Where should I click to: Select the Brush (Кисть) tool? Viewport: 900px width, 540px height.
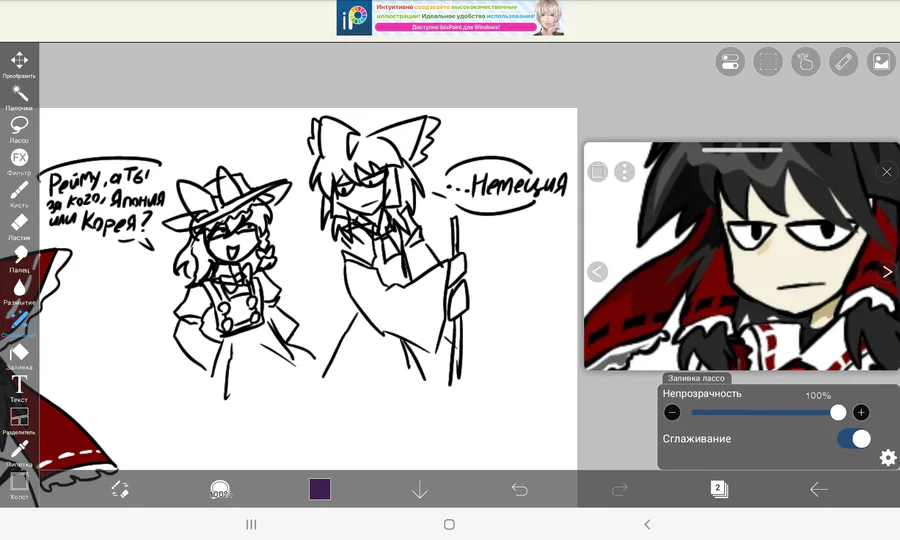(19, 194)
